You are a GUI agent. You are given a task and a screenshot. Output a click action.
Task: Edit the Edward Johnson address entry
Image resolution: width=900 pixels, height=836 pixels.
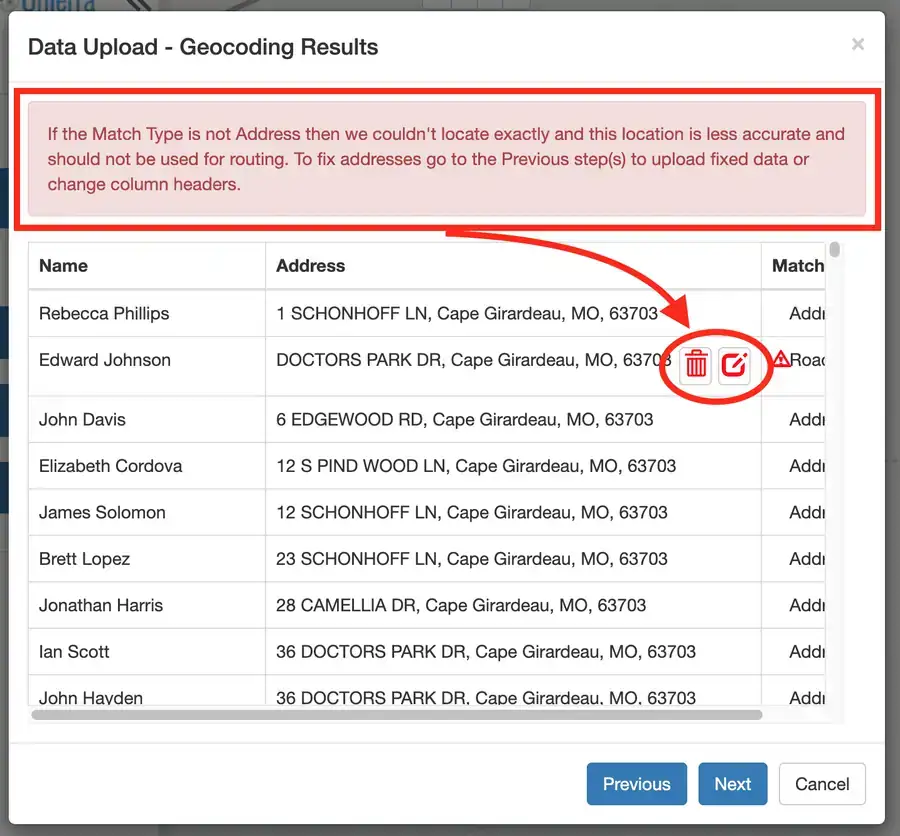point(734,365)
